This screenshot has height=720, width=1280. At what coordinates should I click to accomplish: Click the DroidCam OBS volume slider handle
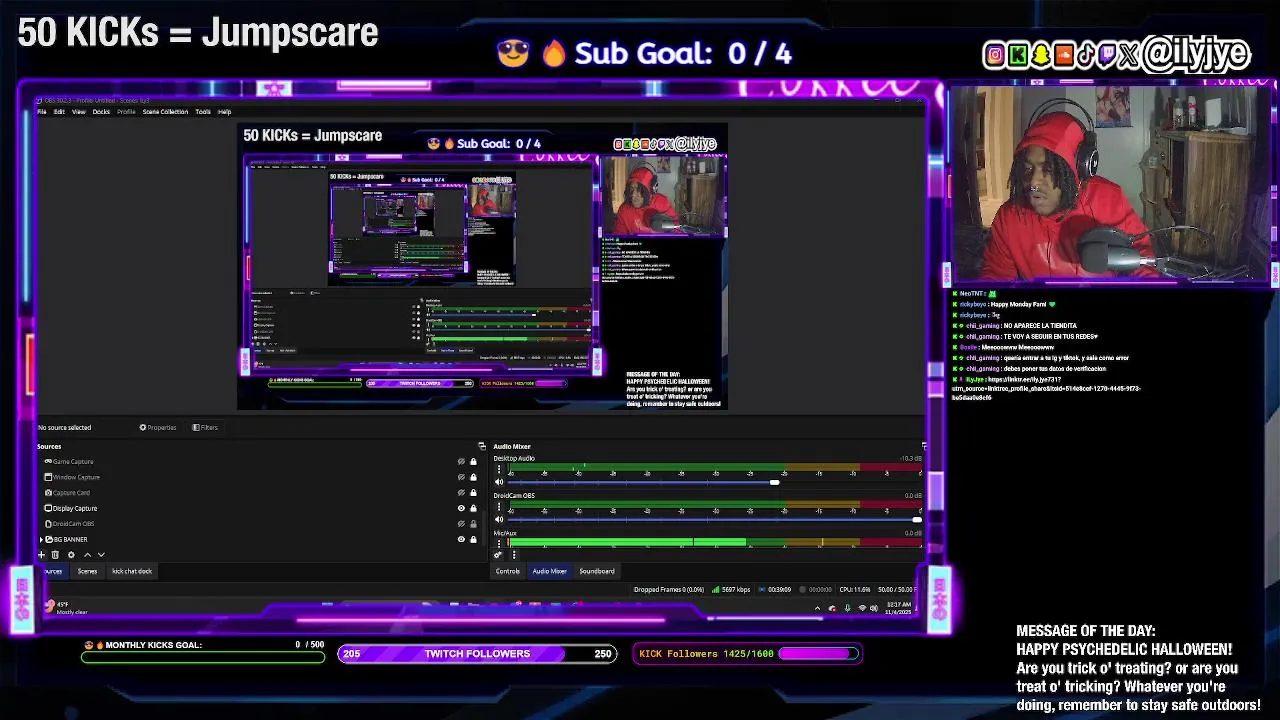tap(917, 519)
